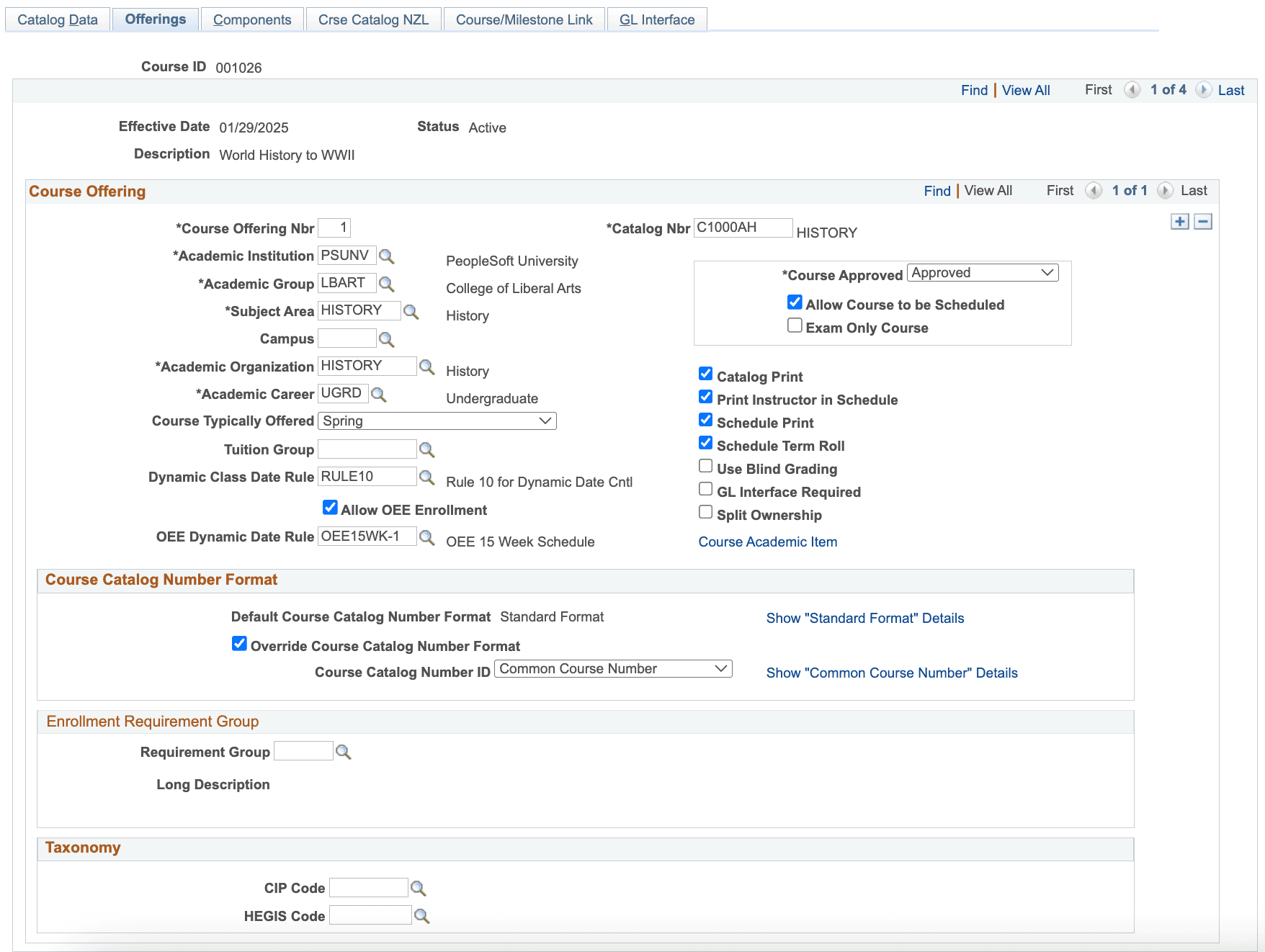1265x952 pixels.
Task: Show "Standard Format" Details link
Action: click(865, 618)
